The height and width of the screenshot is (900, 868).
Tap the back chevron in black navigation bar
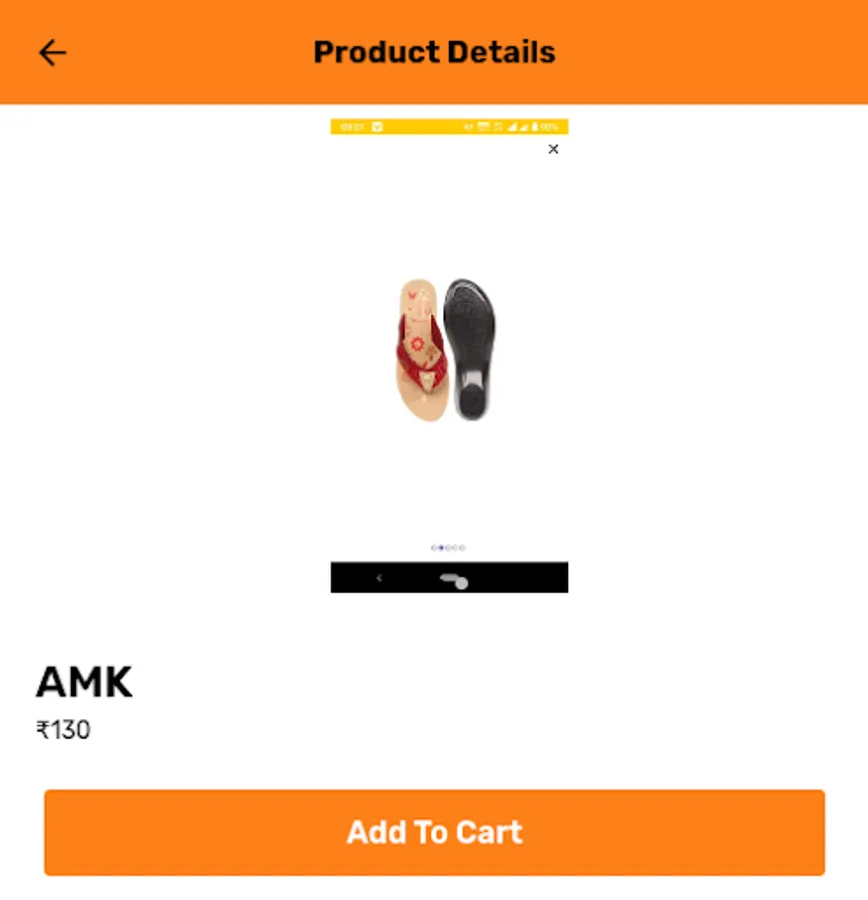379,578
